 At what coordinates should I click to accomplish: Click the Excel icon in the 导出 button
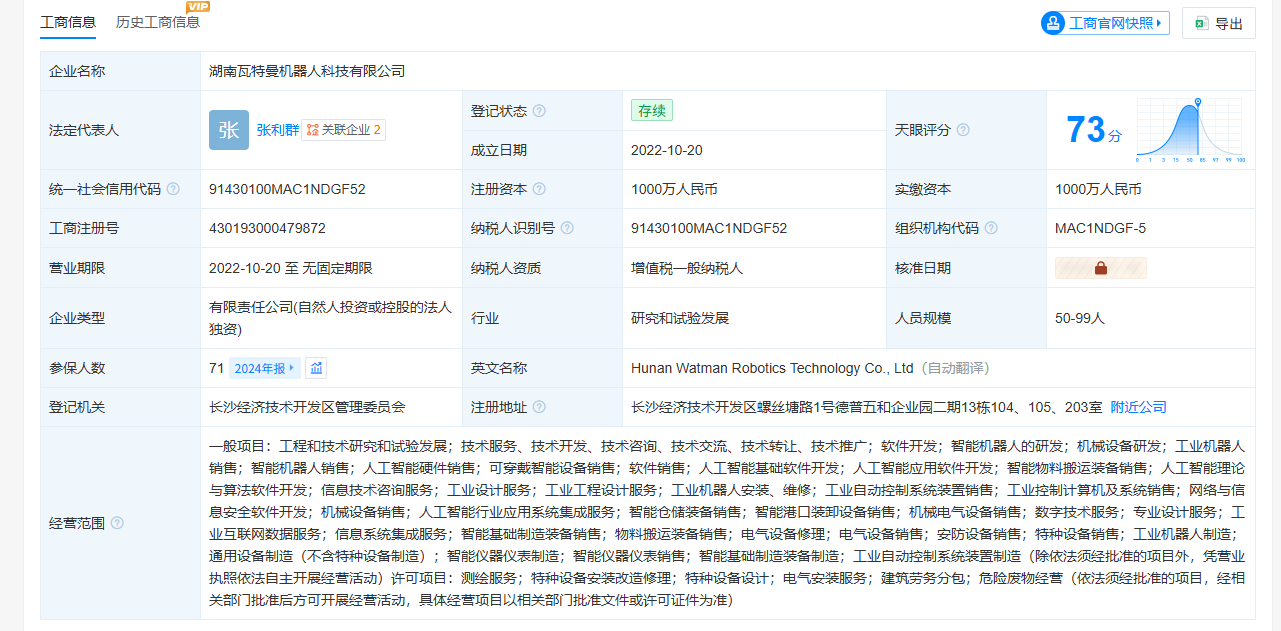(x=1202, y=23)
